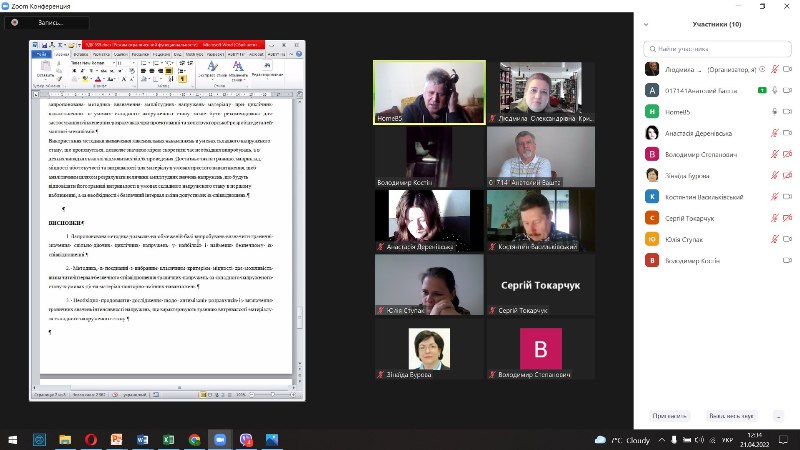The width and height of the screenshot is (800, 450).
Task: Open customize quick access toolbar dropdown
Action: coord(79,45)
